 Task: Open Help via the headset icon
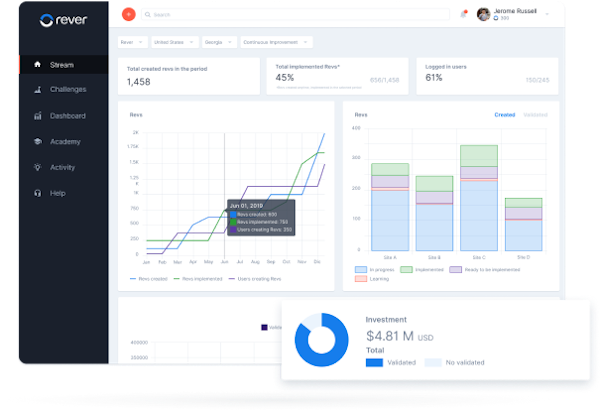(37, 193)
